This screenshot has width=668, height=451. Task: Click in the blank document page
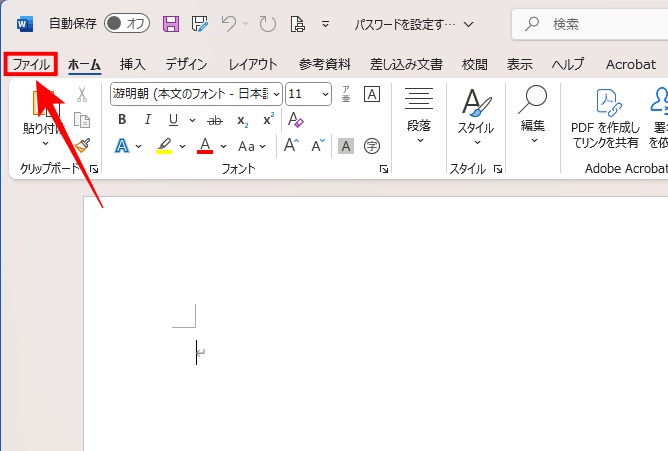click(375, 324)
